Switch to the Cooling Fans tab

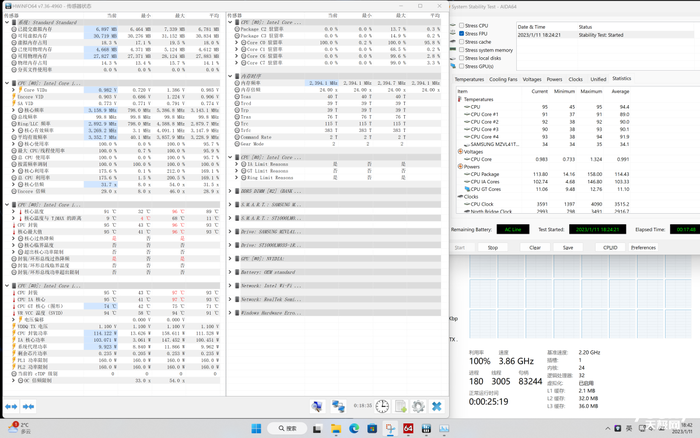(x=503, y=79)
